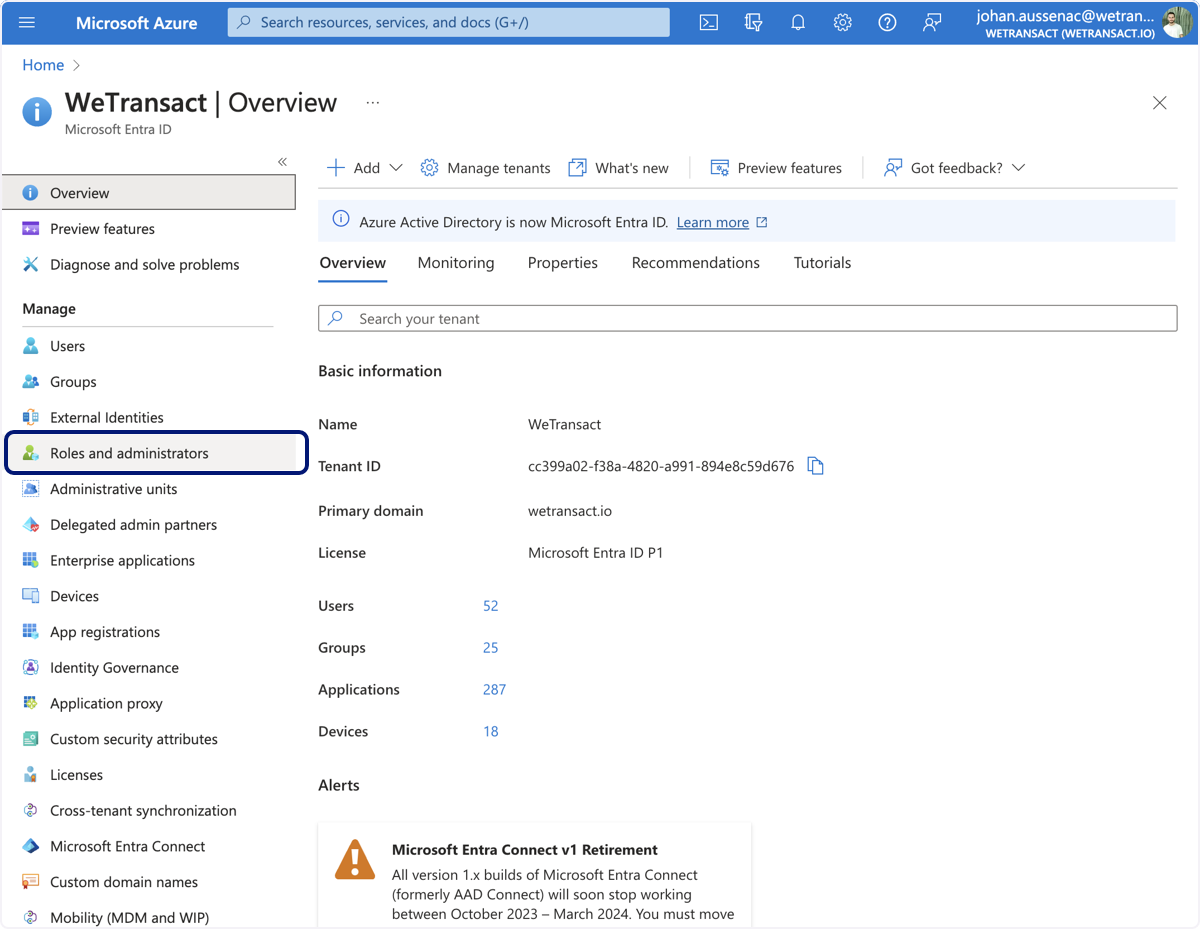This screenshot has height=929, width=1200.
Task: Click the Devices icon in sidebar
Action: (x=31, y=596)
